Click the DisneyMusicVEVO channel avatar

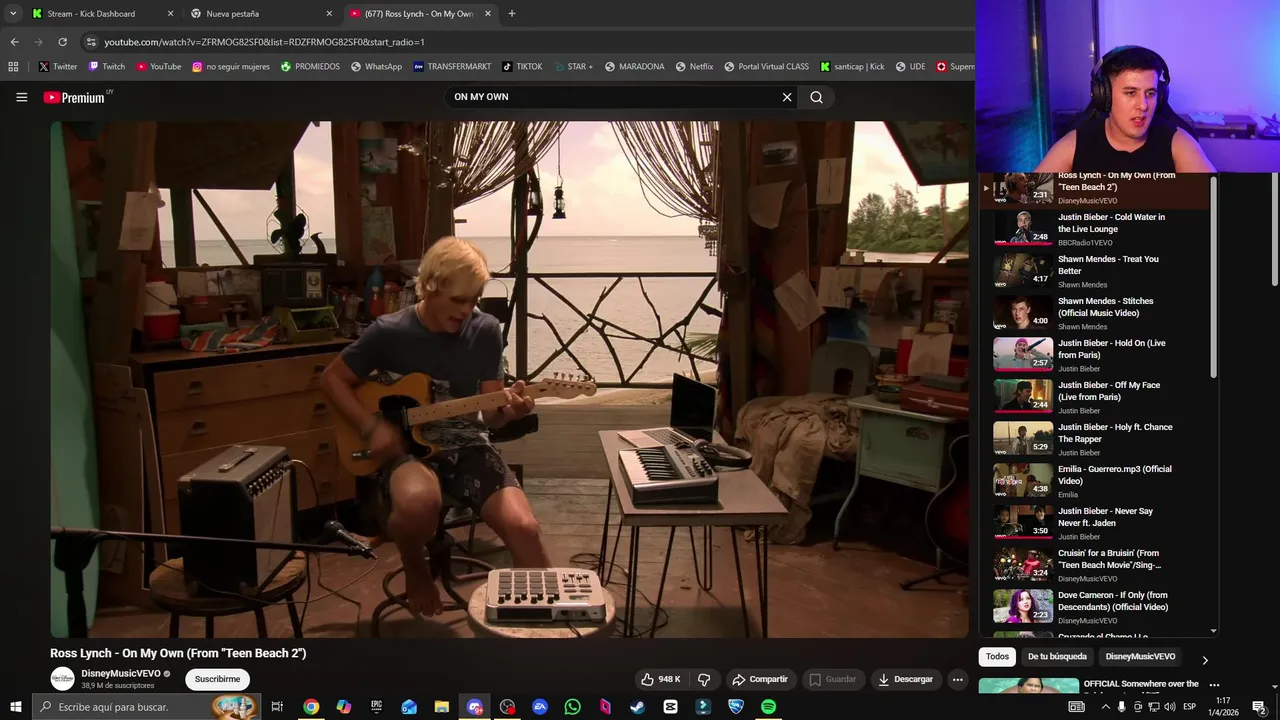(63, 679)
